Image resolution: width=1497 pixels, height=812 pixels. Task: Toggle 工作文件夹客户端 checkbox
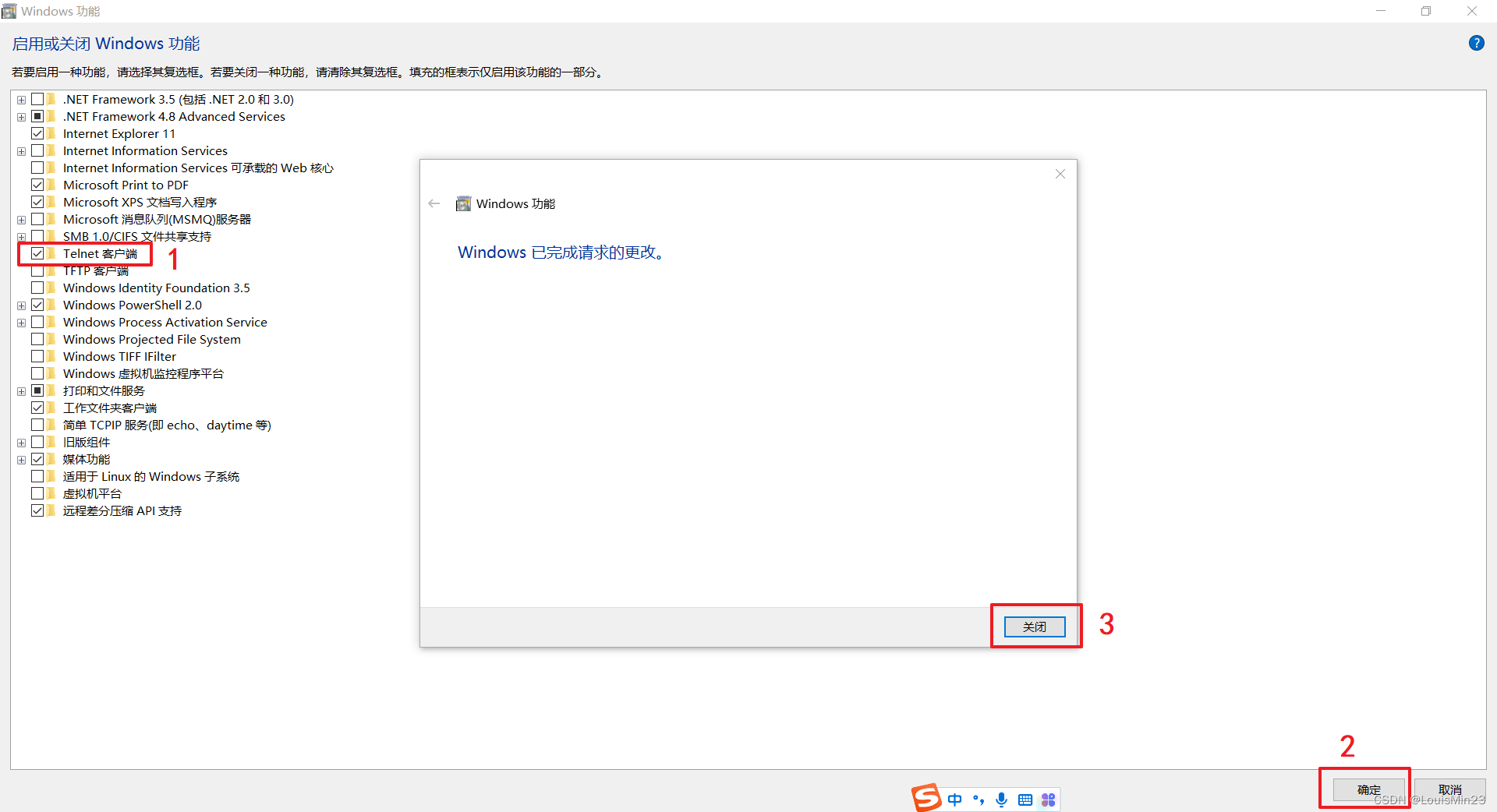click(37, 408)
